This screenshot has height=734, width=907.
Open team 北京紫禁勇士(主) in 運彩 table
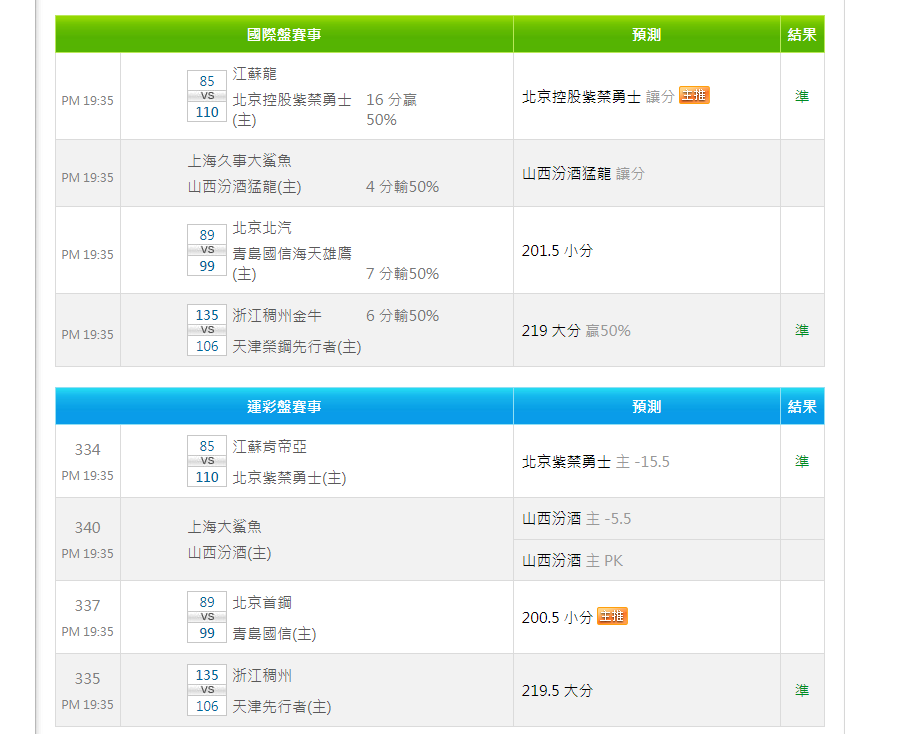pyautogui.click(x=289, y=478)
